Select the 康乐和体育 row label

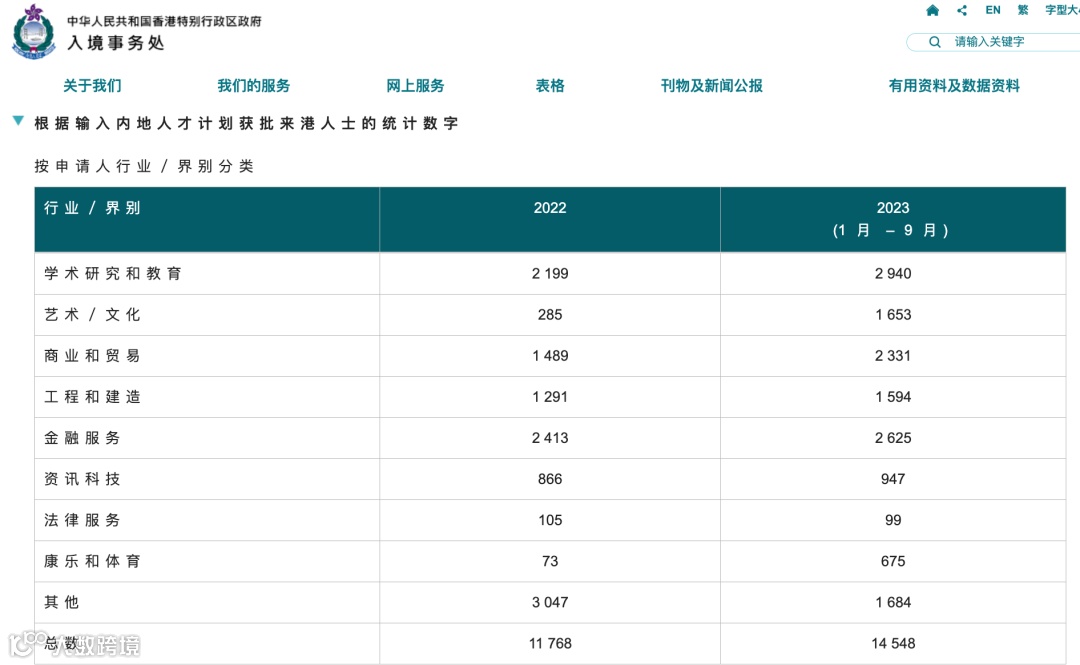[x=92, y=561]
